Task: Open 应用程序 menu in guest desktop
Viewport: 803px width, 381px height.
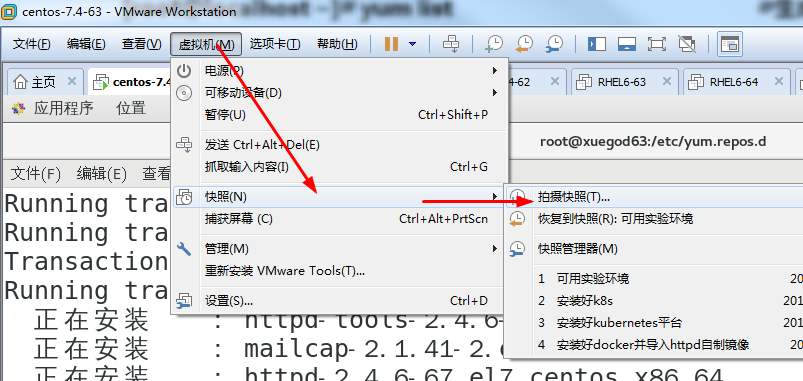Action: click(x=64, y=108)
